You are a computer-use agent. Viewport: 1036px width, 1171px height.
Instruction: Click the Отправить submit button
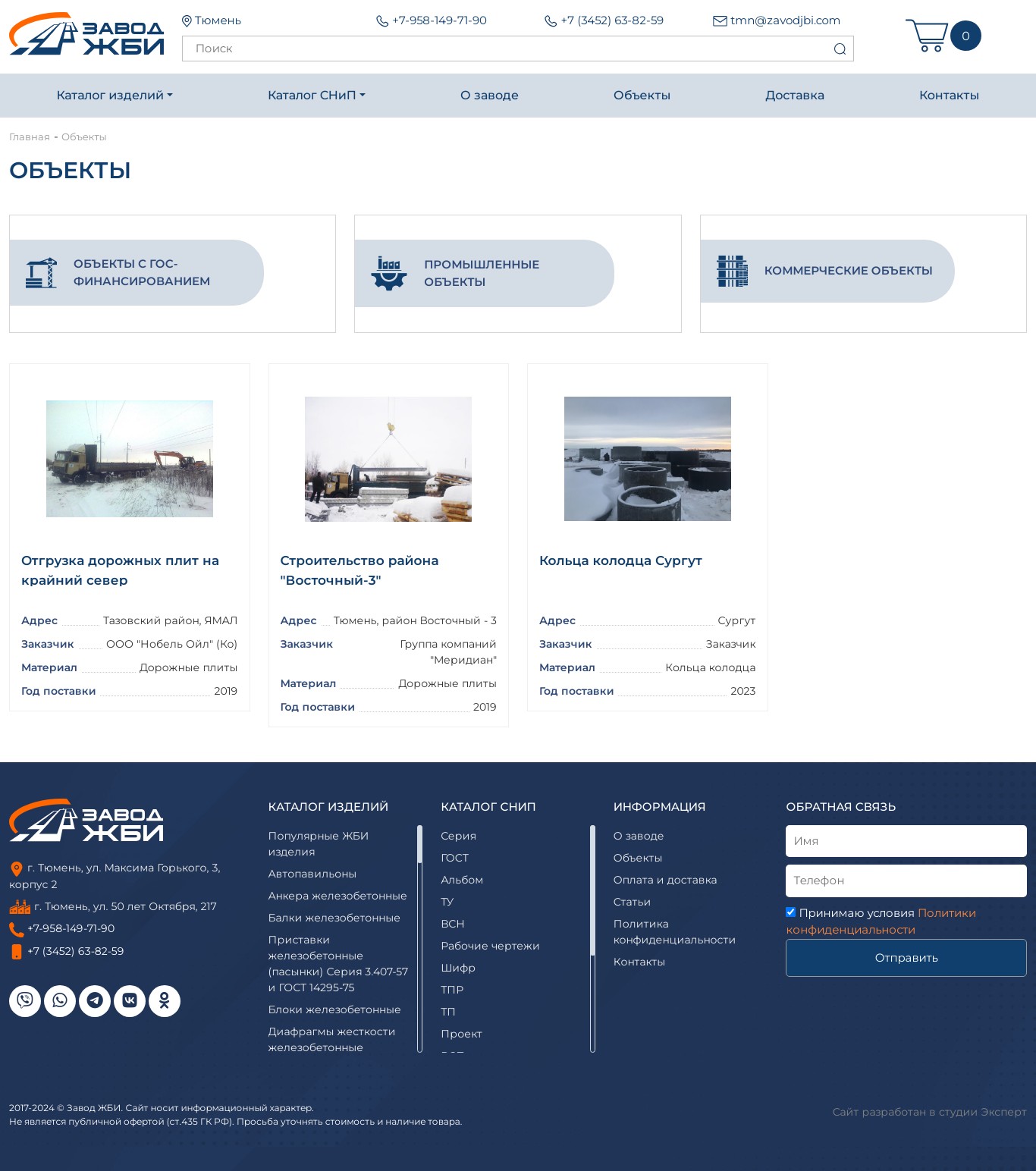(906, 958)
